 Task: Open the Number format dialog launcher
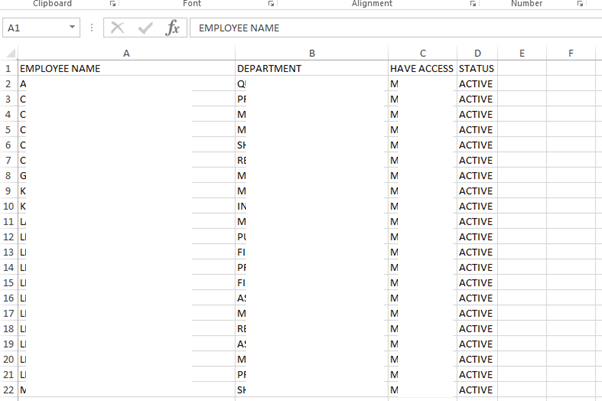point(580,4)
